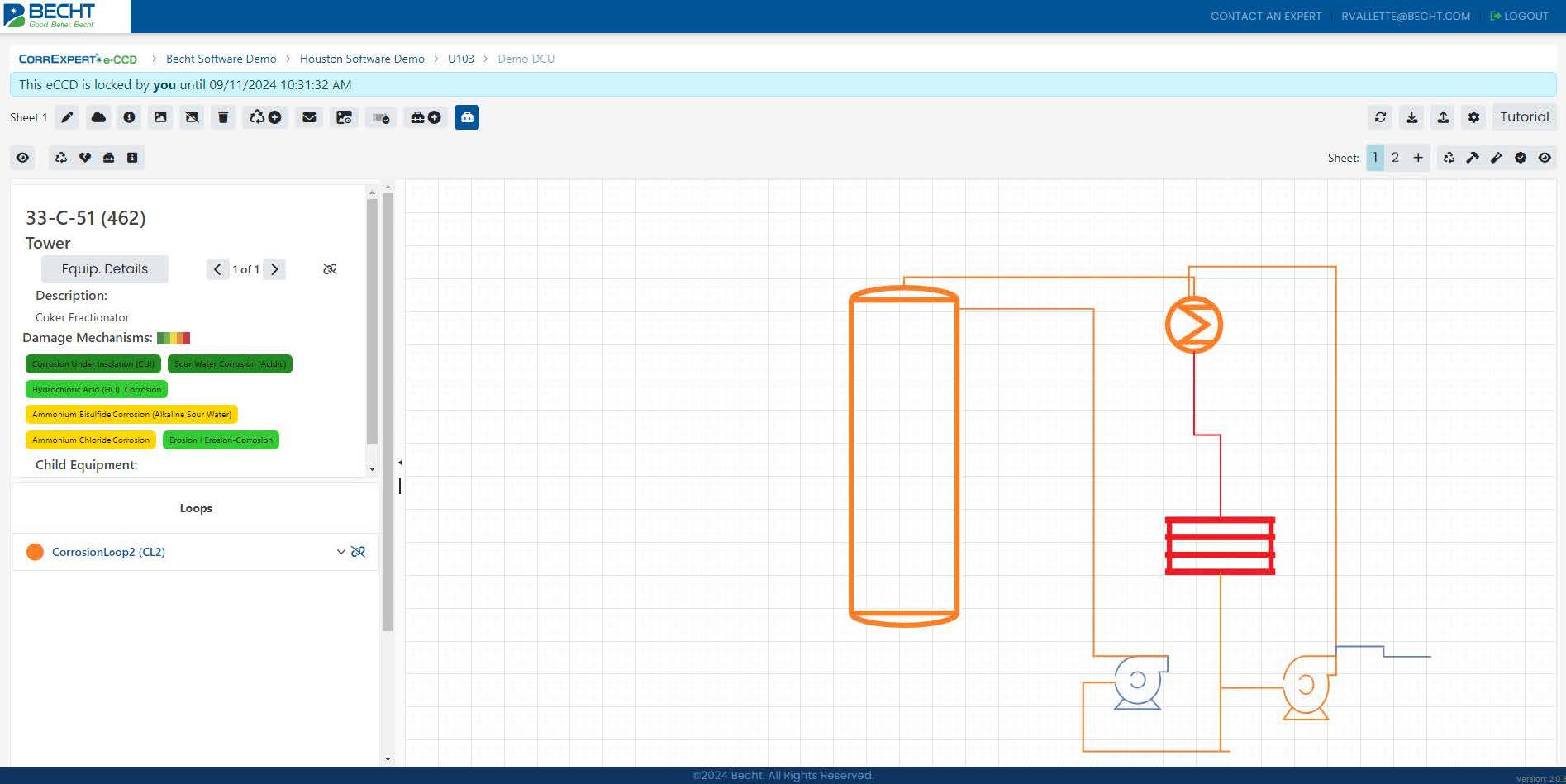Click the download icon at top right

tap(1411, 117)
